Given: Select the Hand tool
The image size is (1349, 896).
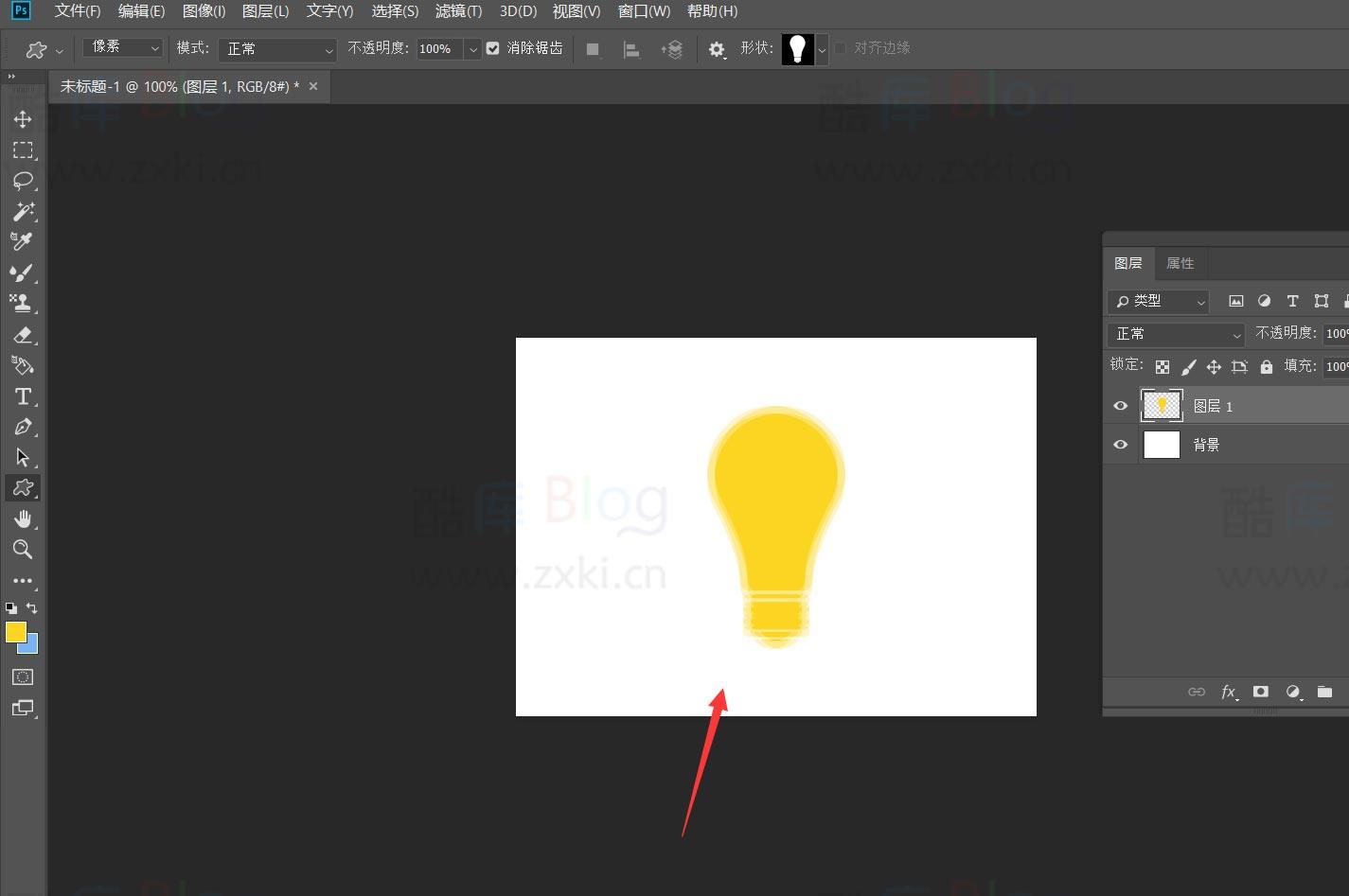Looking at the screenshot, I should (x=23, y=518).
